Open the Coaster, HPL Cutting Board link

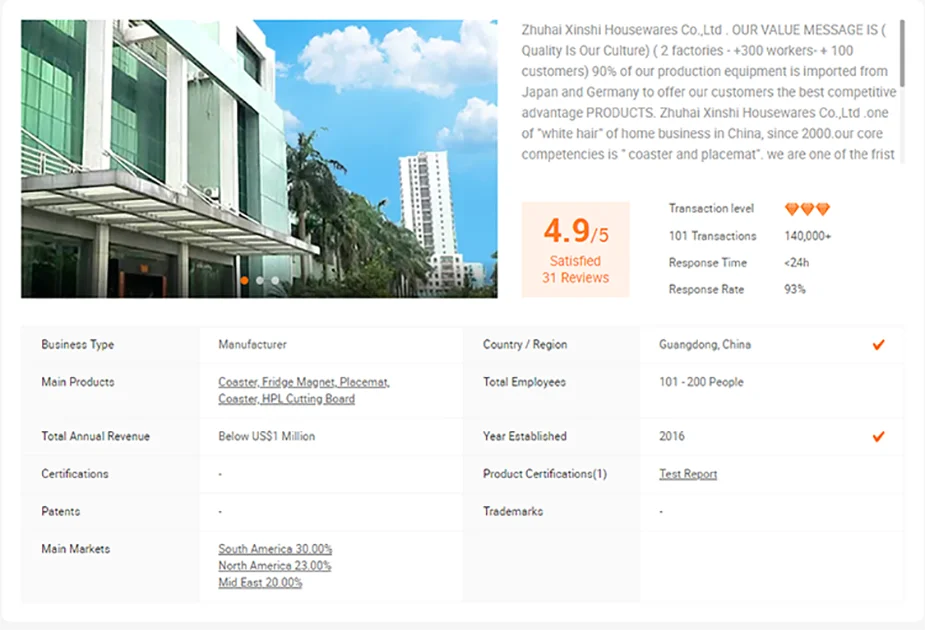[287, 399]
